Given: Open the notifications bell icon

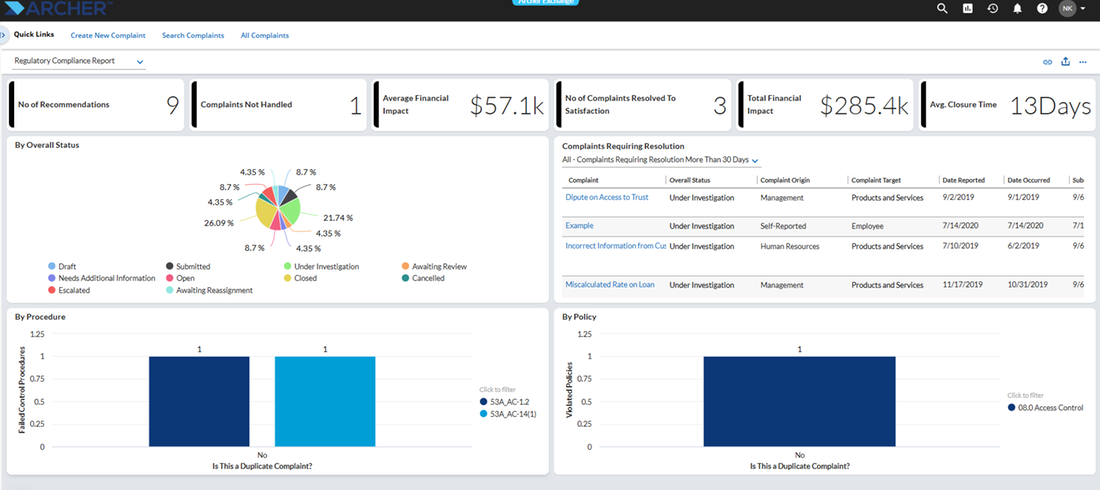Looking at the screenshot, I should (1017, 8).
